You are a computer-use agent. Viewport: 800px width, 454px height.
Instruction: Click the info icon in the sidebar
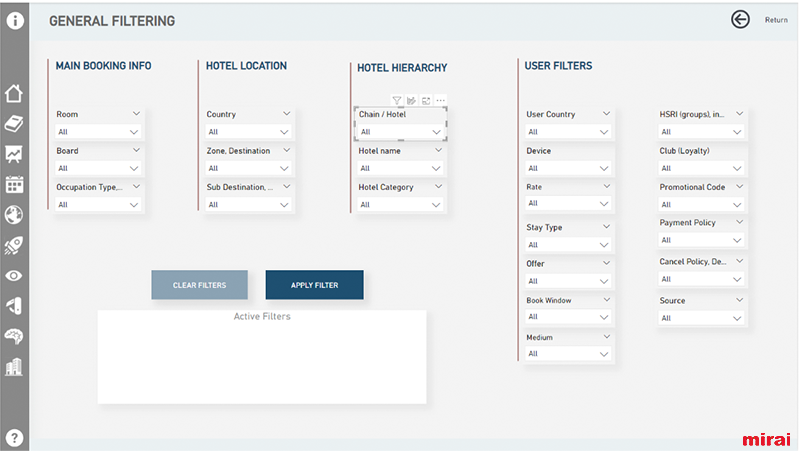click(14, 19)
